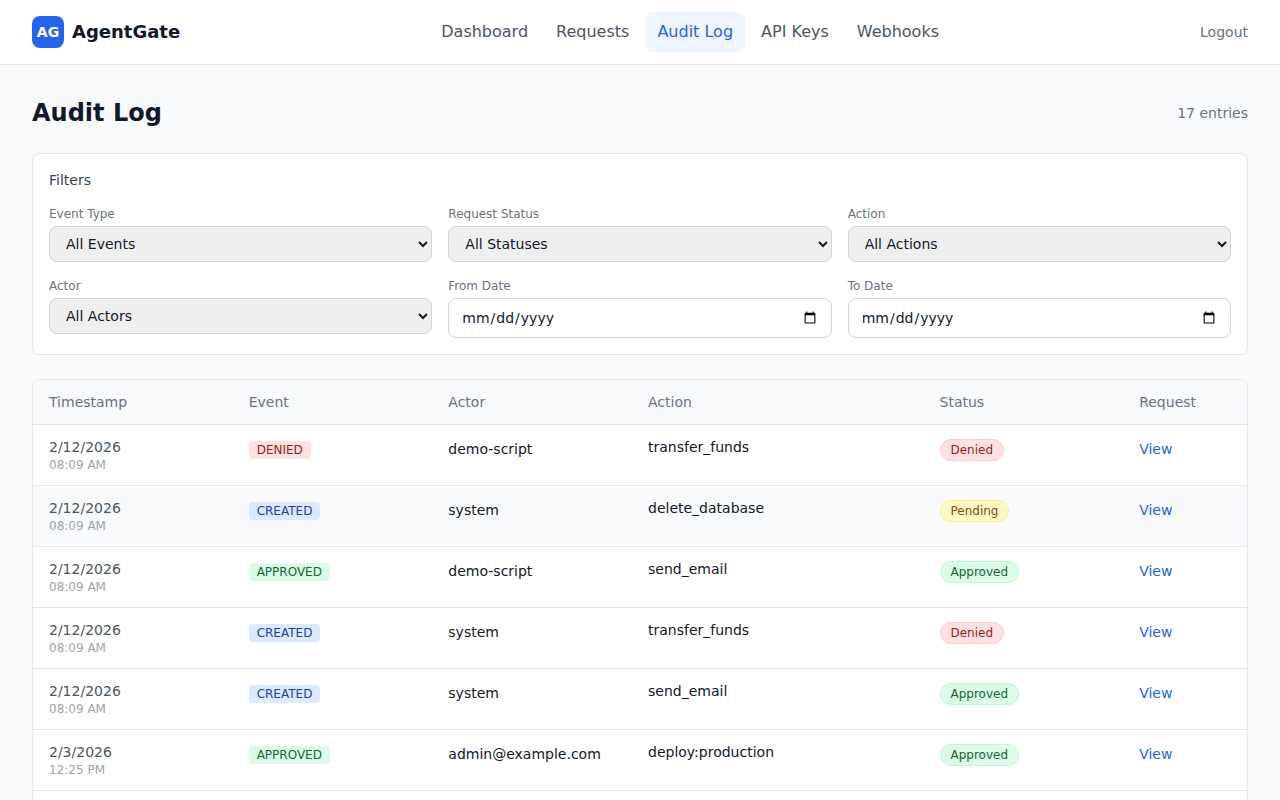Open the Action filter dropdown
The width and height of the screenshot is (1280, 800).
click(x=1039, y=244)
